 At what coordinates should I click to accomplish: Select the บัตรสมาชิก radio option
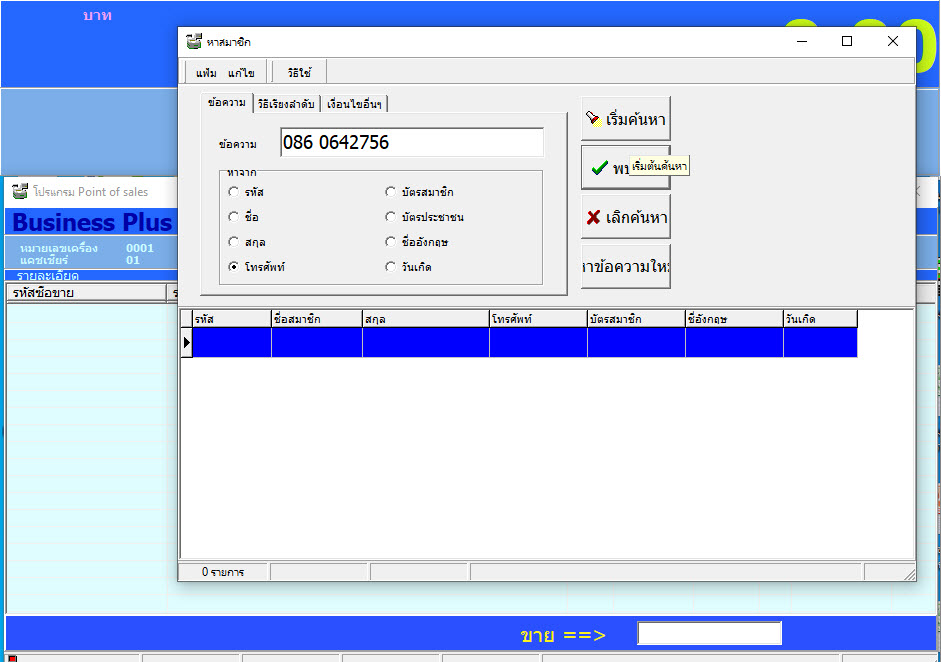[391, 192]
